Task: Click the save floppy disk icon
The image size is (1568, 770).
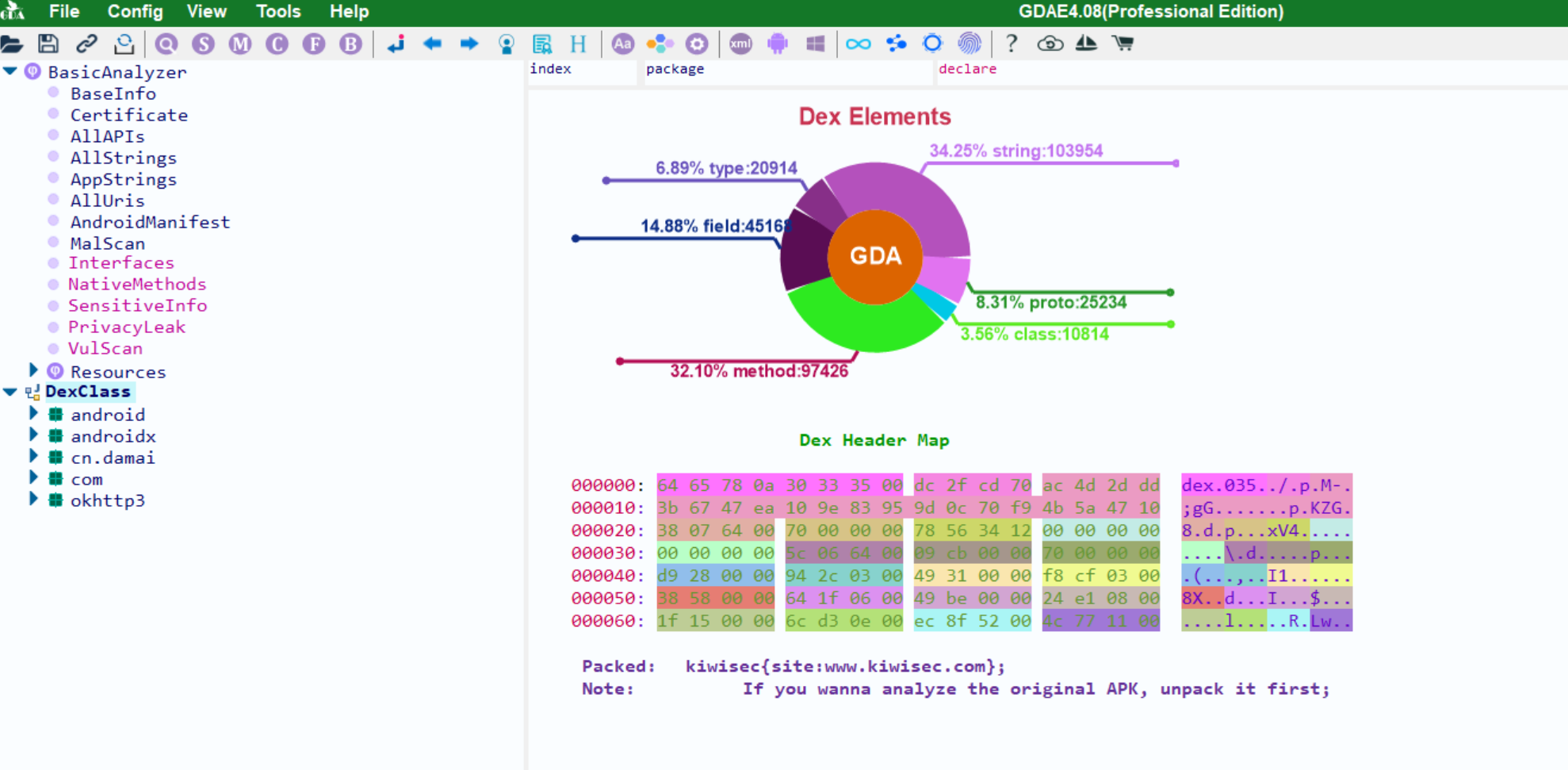Action: [x=48, y=44]
